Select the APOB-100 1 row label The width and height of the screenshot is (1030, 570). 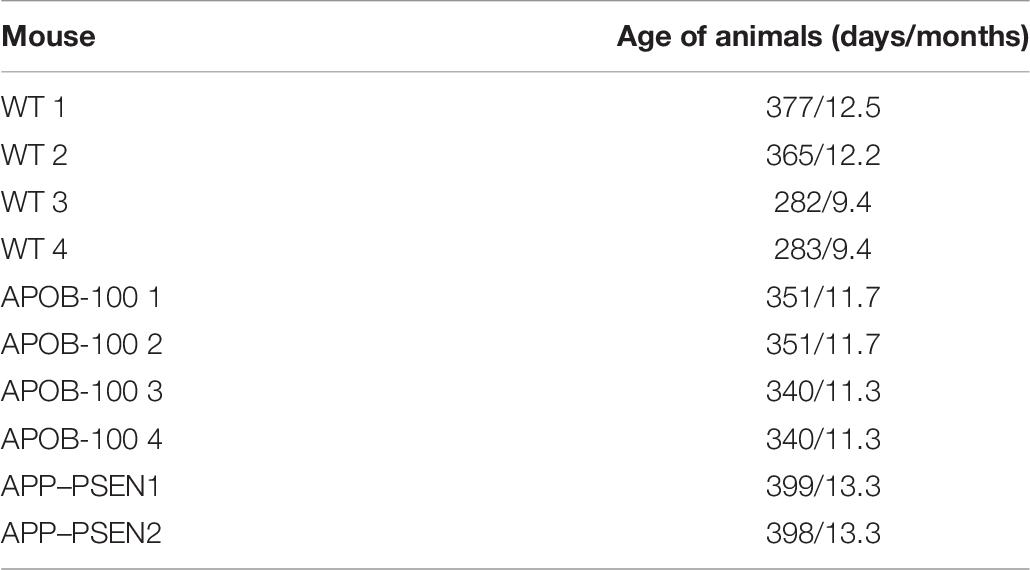point(81,297)
